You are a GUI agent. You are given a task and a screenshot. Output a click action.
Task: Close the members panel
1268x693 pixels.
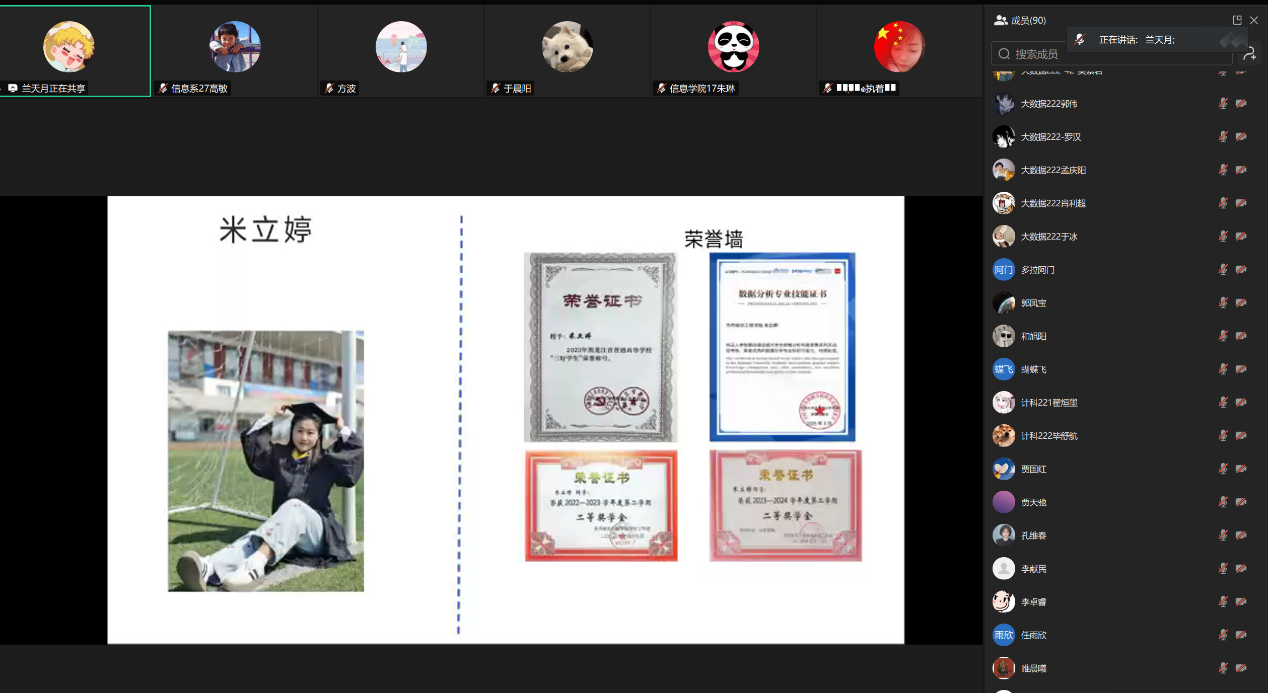click(x=1254, y=20)
